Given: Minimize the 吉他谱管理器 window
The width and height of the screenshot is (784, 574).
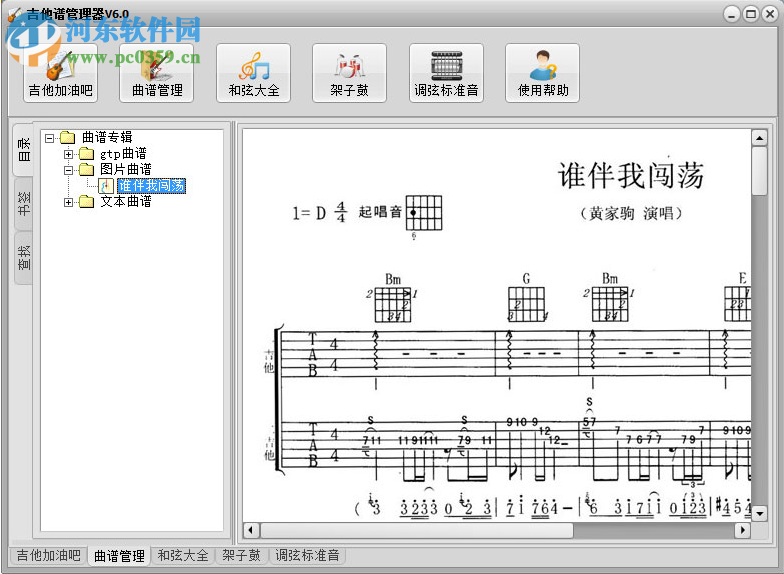Looking at the screenshot, I should [732, 14].
